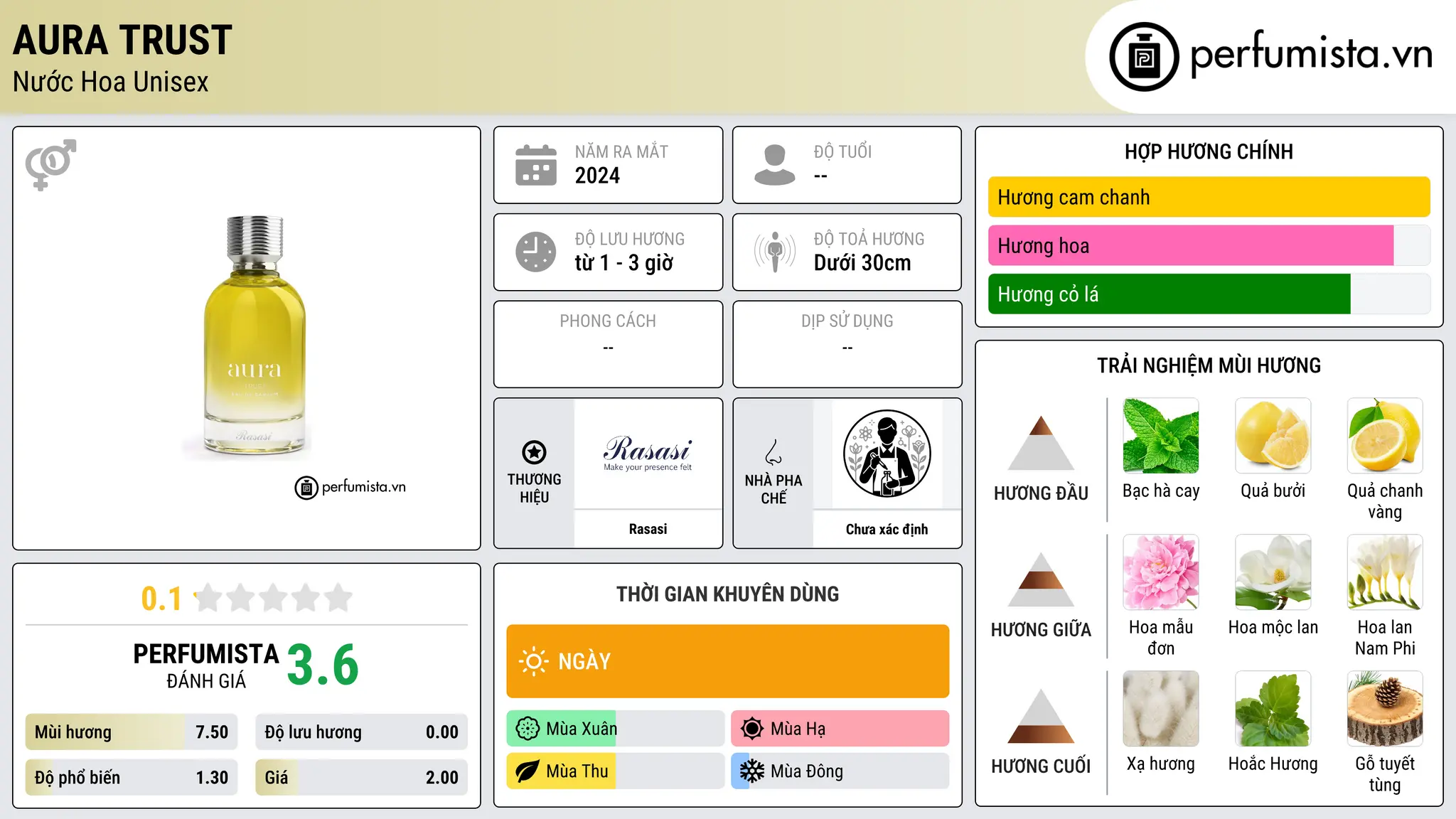Open the Hoa lan Nam Phi note image
Screen dimensions: 1456x819
pos(1385,572)
